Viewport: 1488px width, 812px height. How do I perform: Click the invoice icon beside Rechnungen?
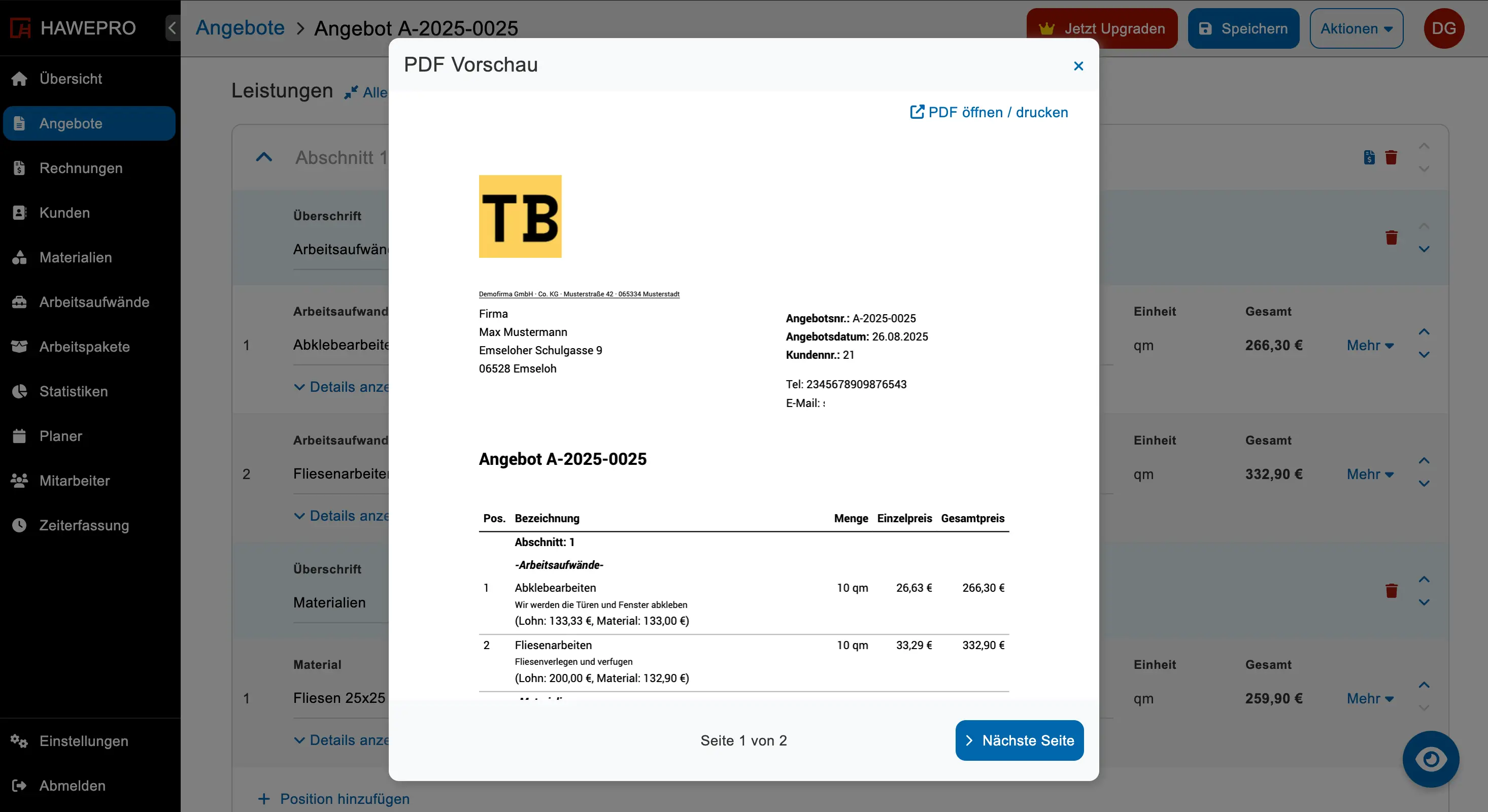[x=19, y=168]
